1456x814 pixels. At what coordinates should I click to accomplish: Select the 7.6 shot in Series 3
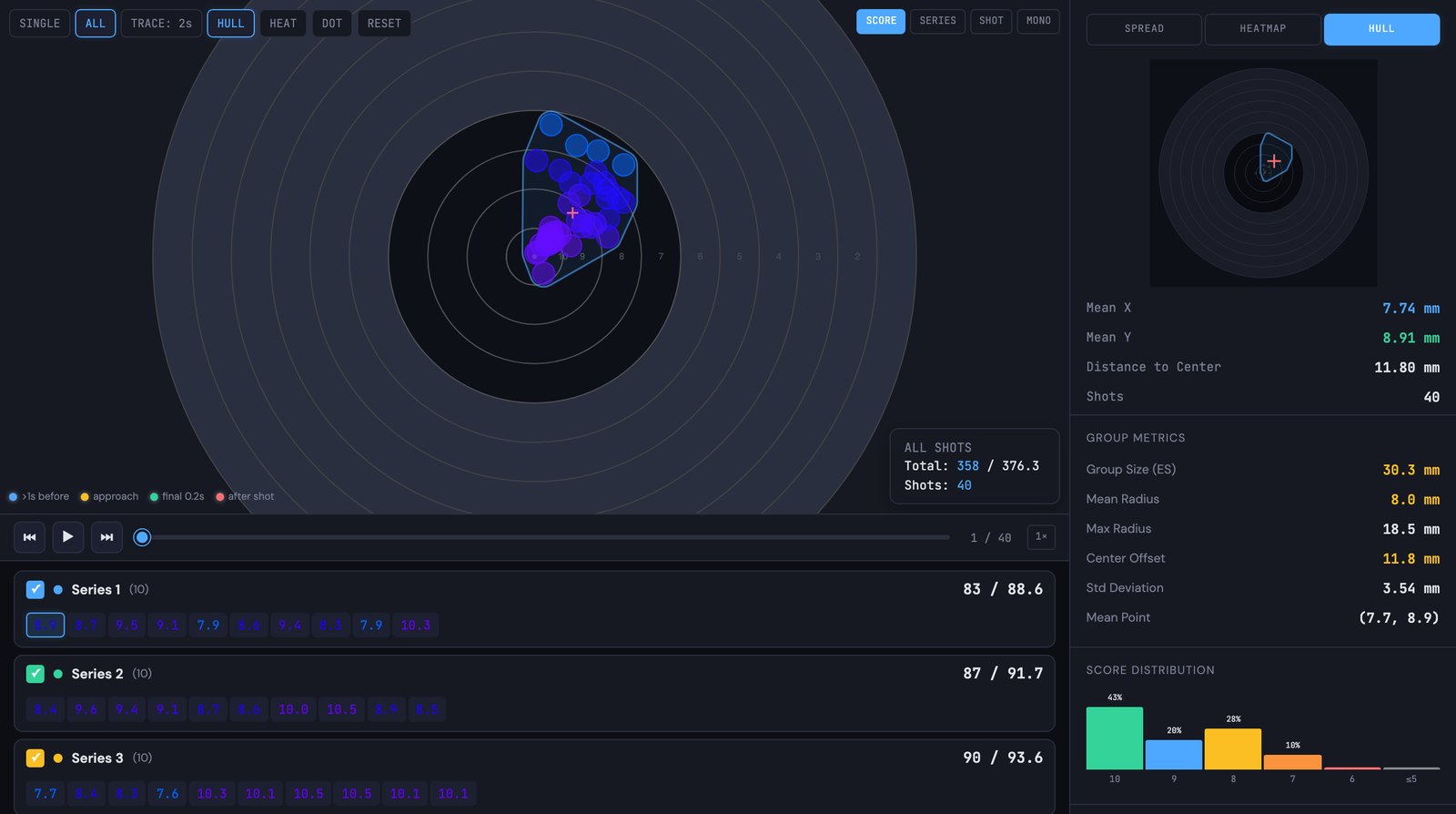(x=167, y=794)
